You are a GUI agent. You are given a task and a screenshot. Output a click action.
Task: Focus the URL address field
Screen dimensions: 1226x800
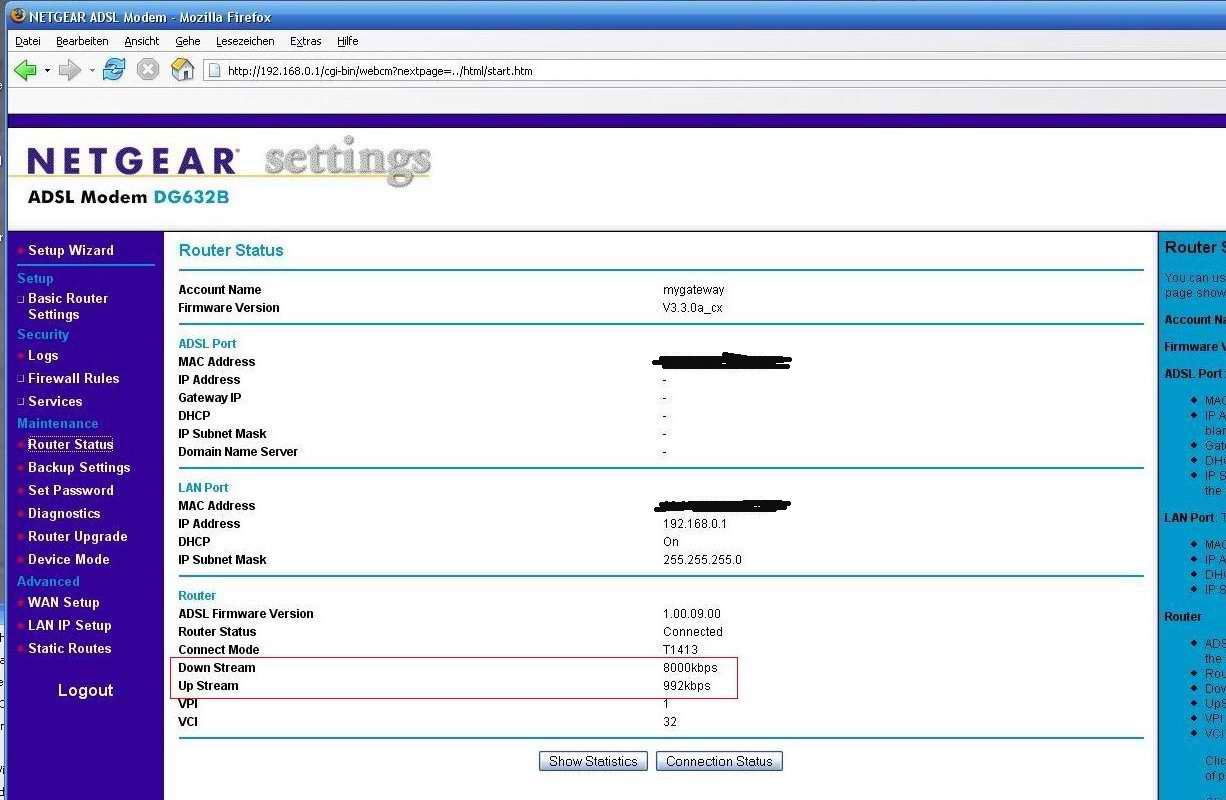click(714, 71)
